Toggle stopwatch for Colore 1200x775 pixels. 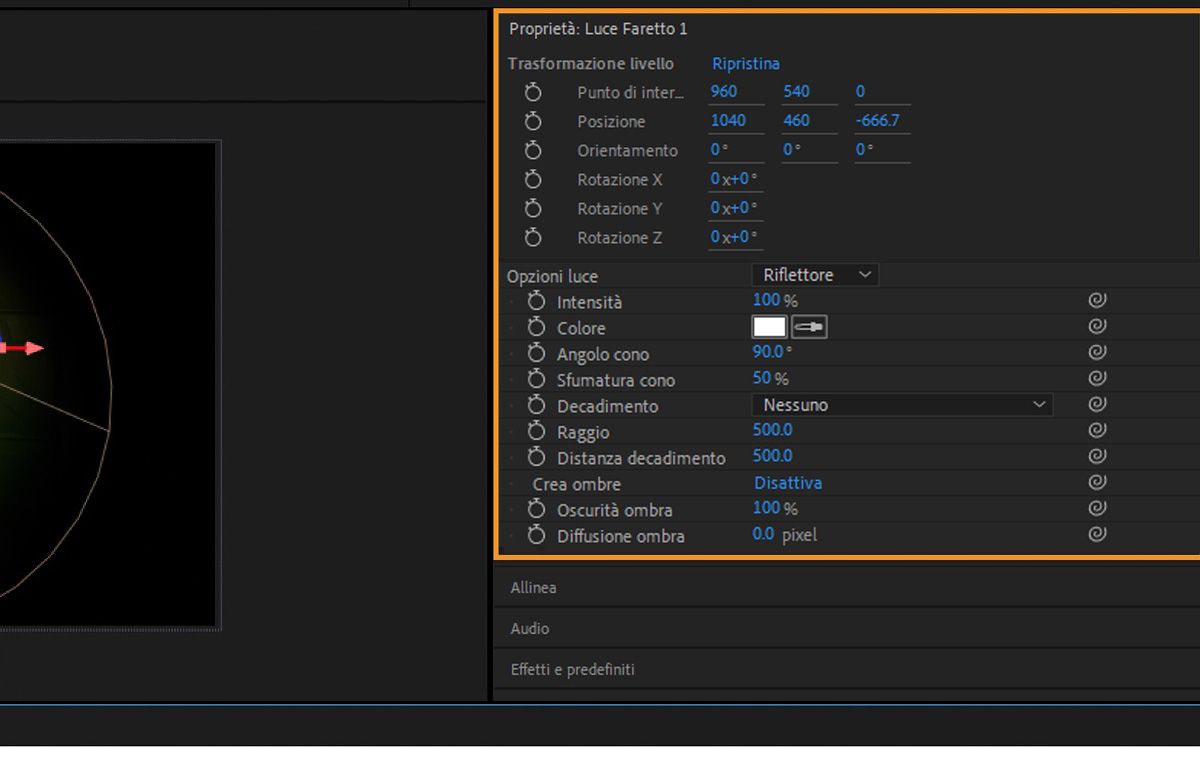537,327
